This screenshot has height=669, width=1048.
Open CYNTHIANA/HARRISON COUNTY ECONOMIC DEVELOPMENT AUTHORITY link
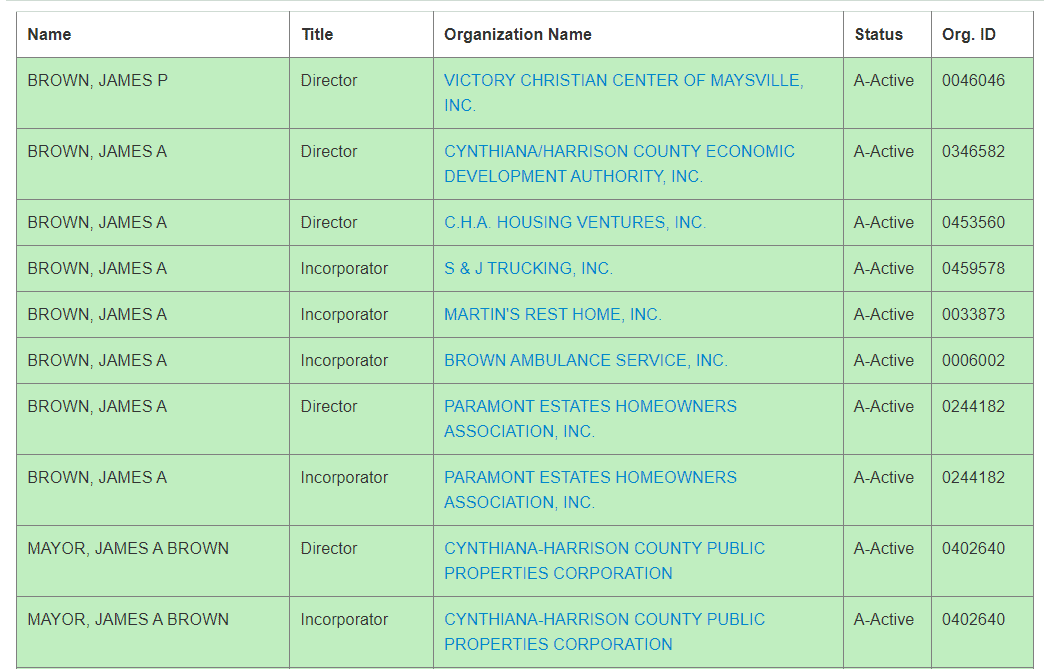tap(619, 151)
